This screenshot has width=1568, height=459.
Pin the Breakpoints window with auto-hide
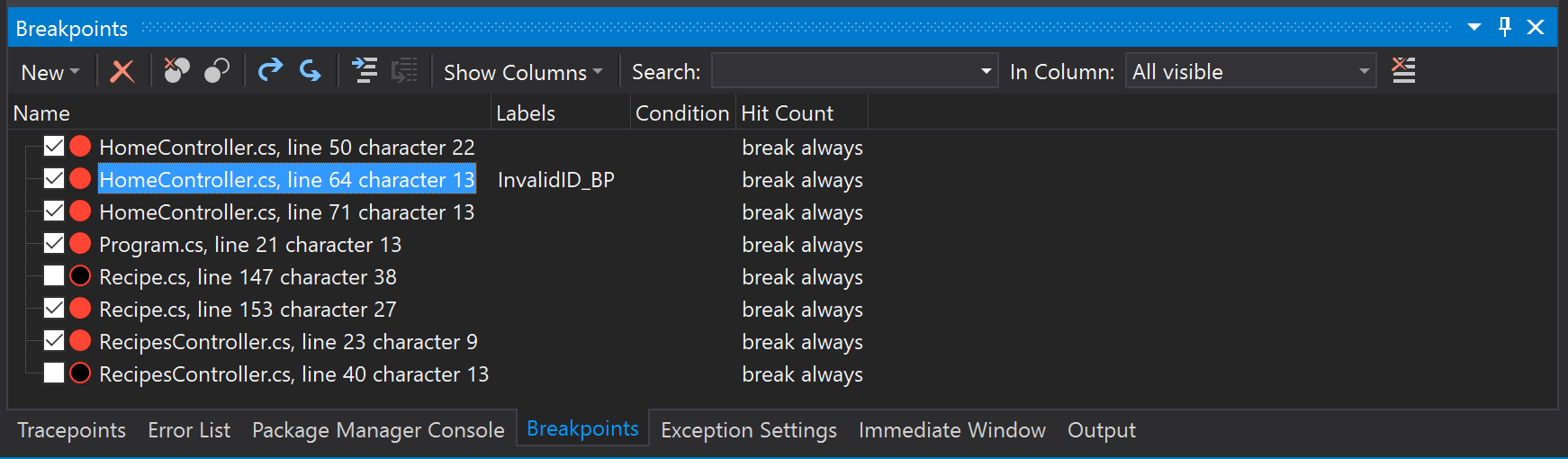(x=1505, y=27)
